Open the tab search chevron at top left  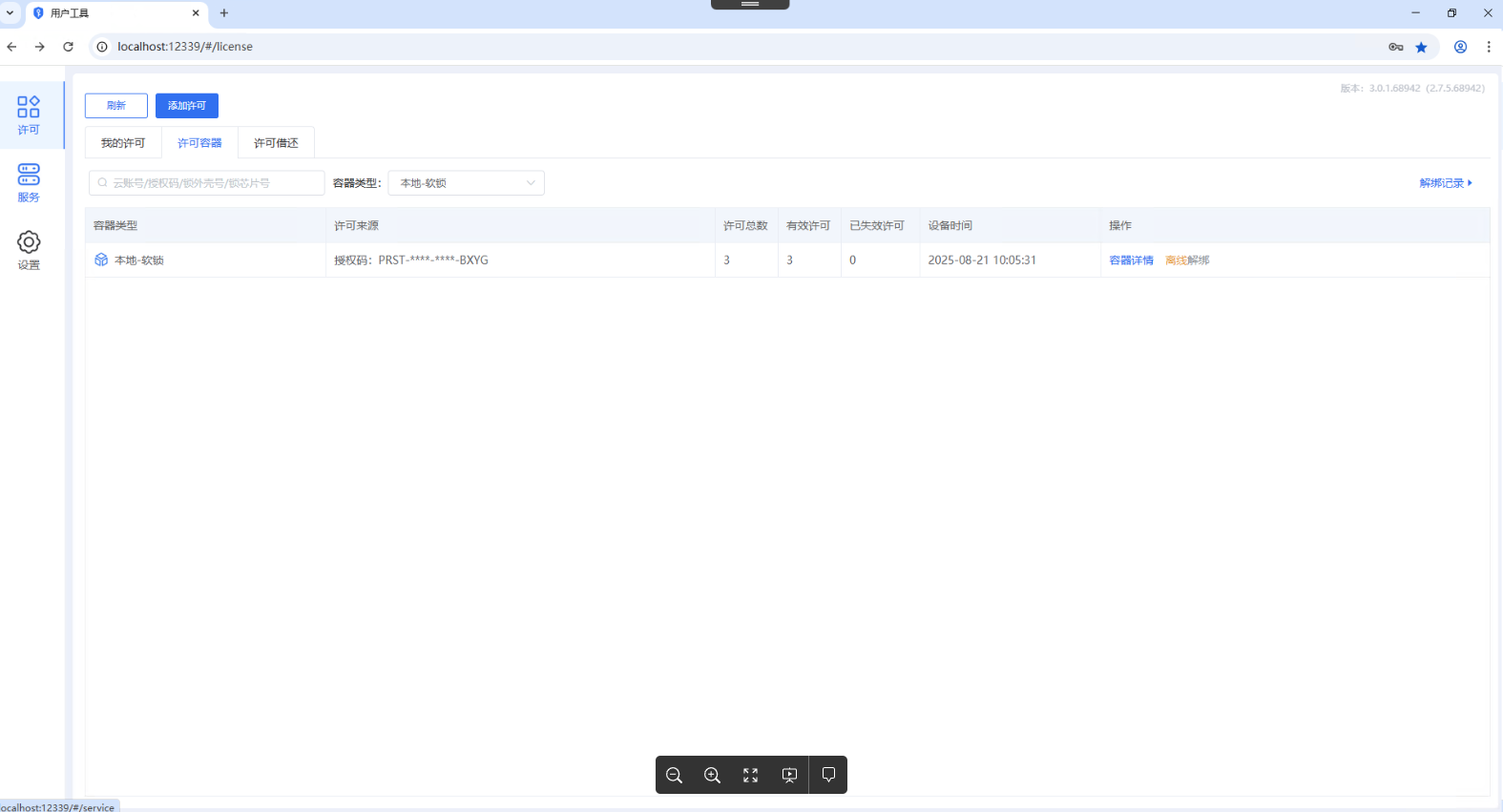10,13
